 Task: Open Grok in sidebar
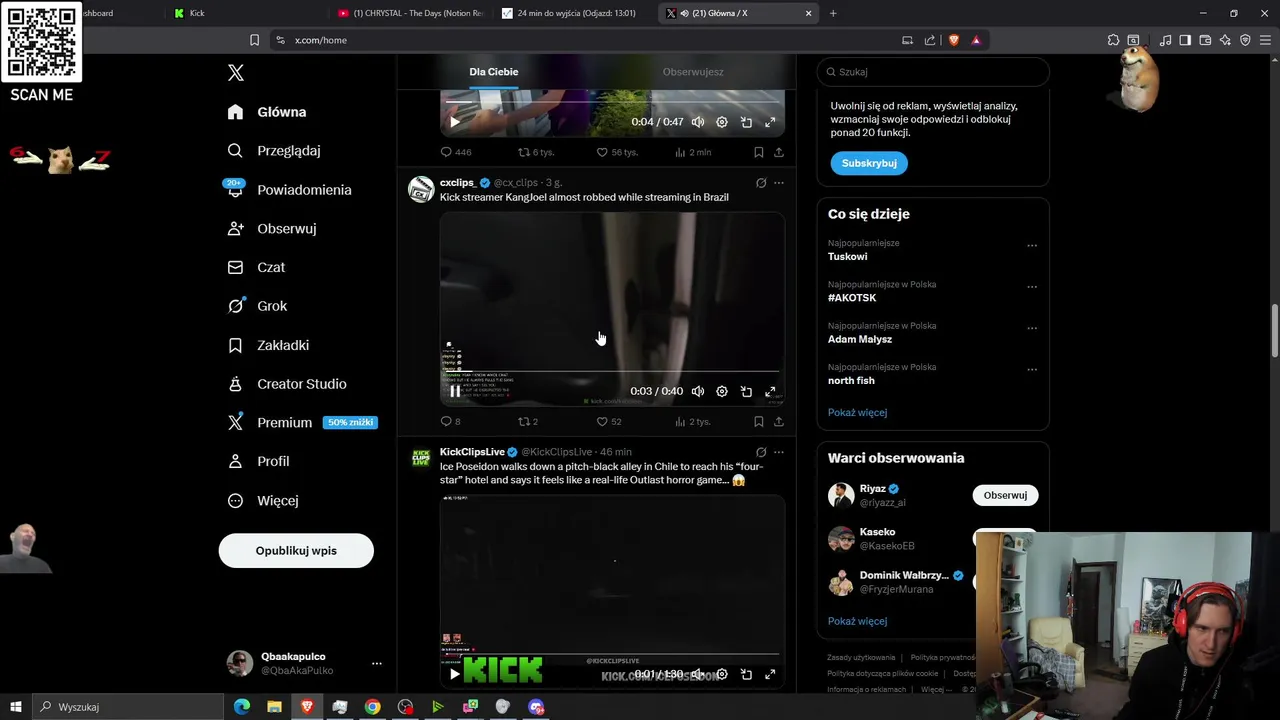257,306
